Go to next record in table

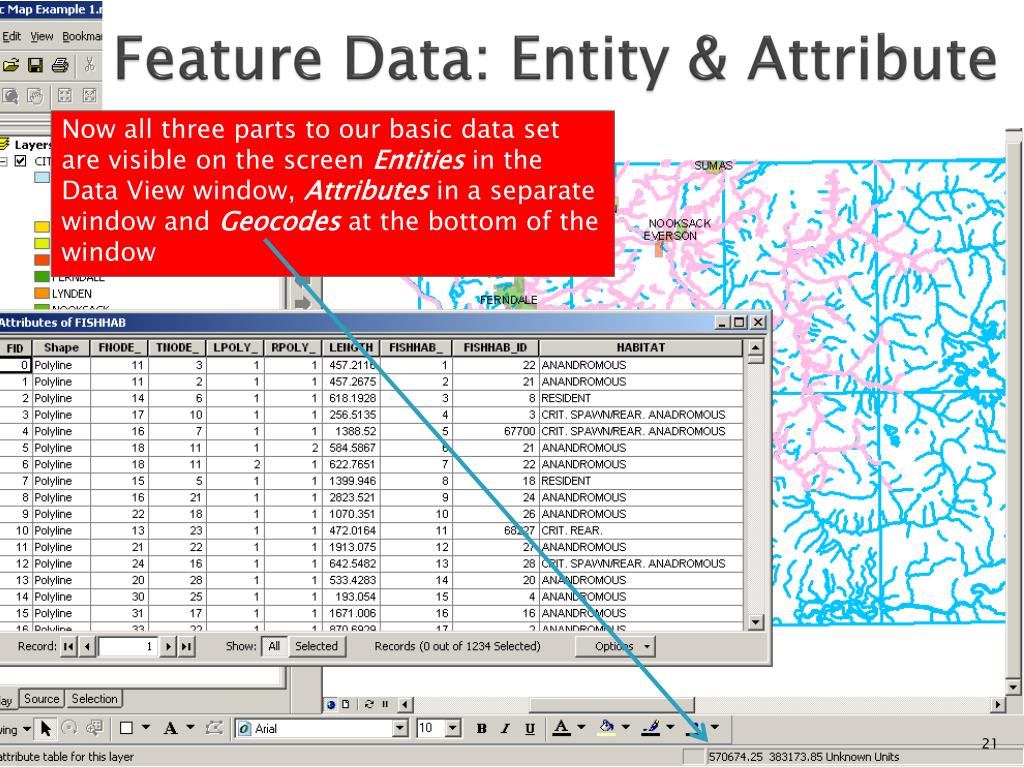[x=168, y=647]
